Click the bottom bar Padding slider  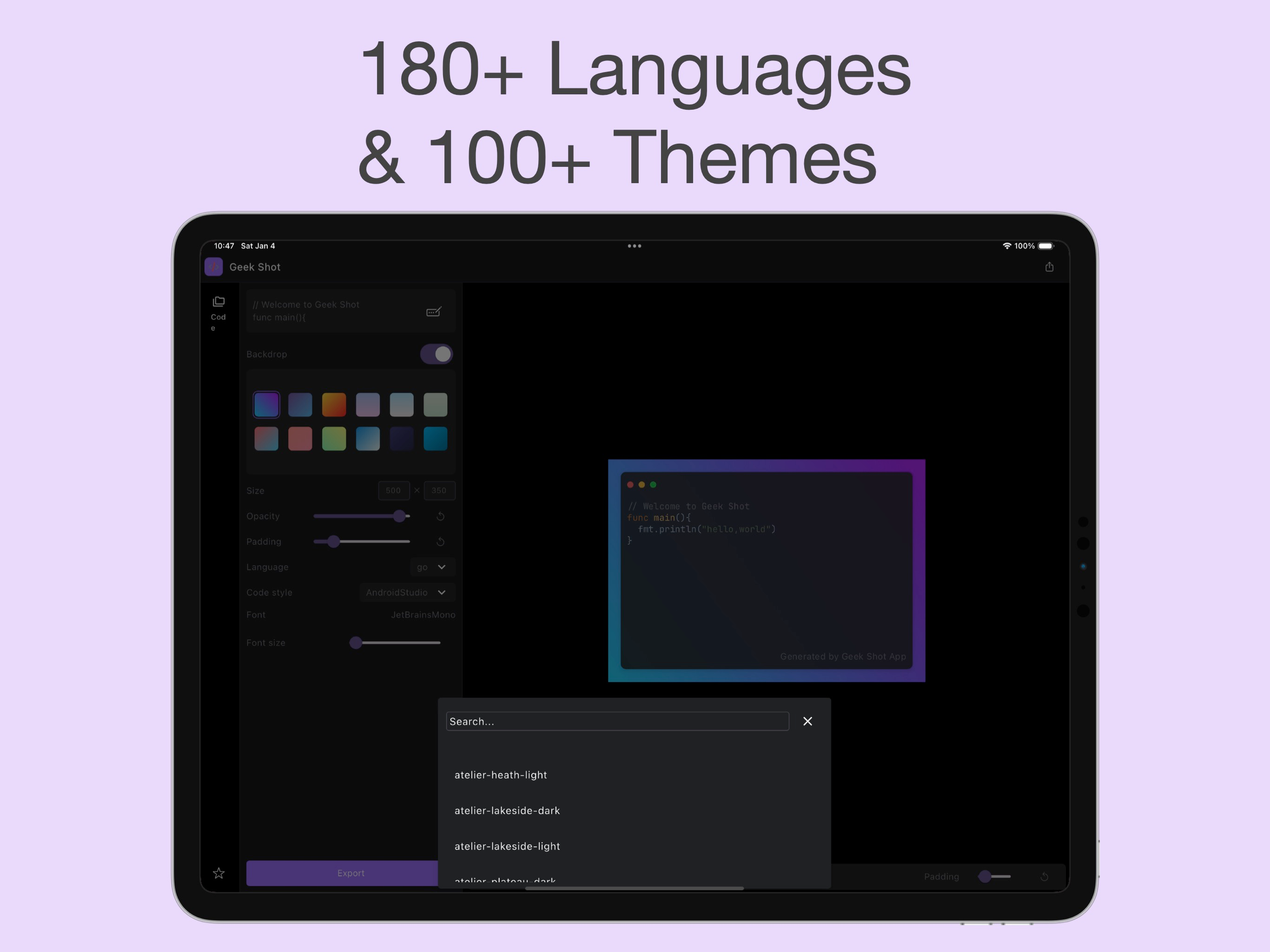pyautogui.click(x=994, y=876)
